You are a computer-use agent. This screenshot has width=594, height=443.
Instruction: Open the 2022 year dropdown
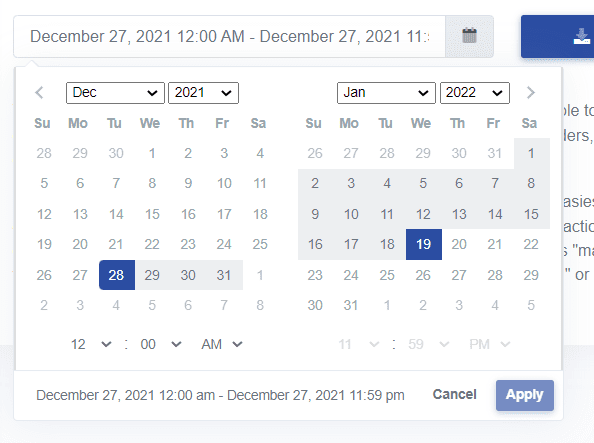pyautogui.click(x=475, y=93)
